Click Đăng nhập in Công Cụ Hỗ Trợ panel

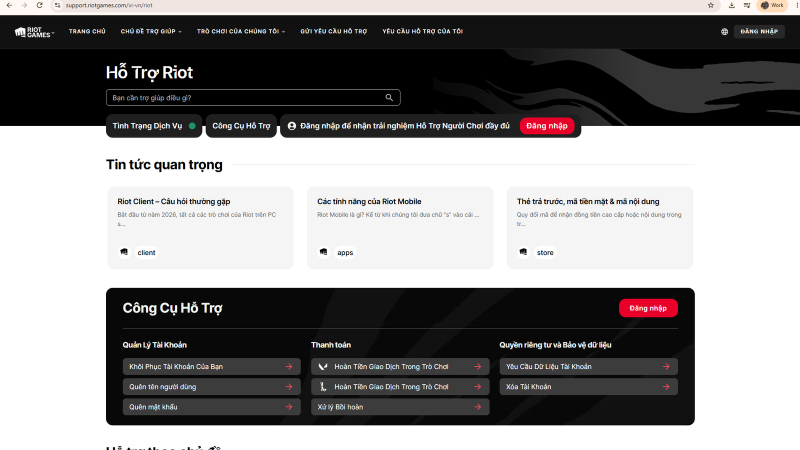648,308
